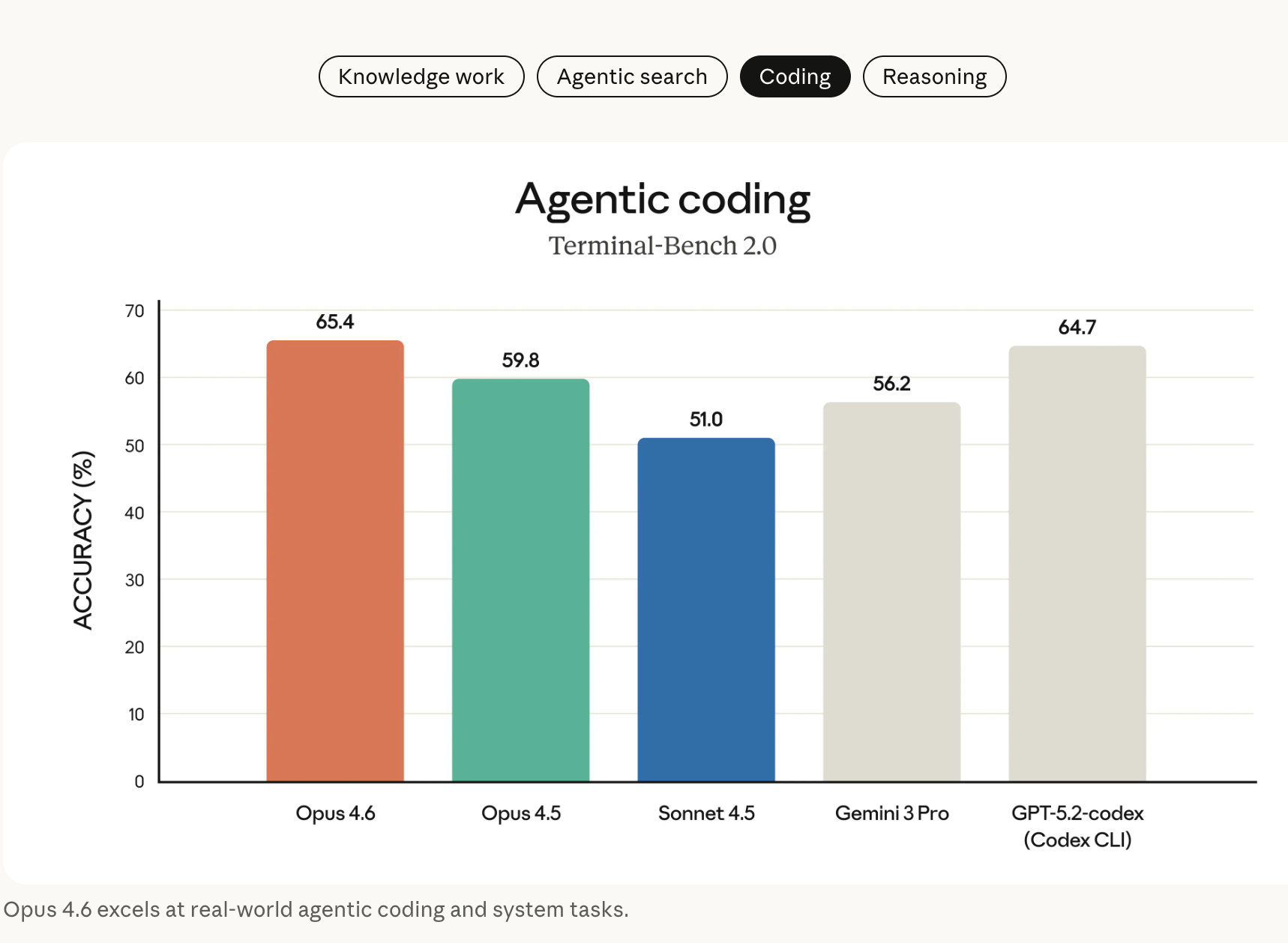
Task: Select the Coding tab
Action: pos(795,76)
